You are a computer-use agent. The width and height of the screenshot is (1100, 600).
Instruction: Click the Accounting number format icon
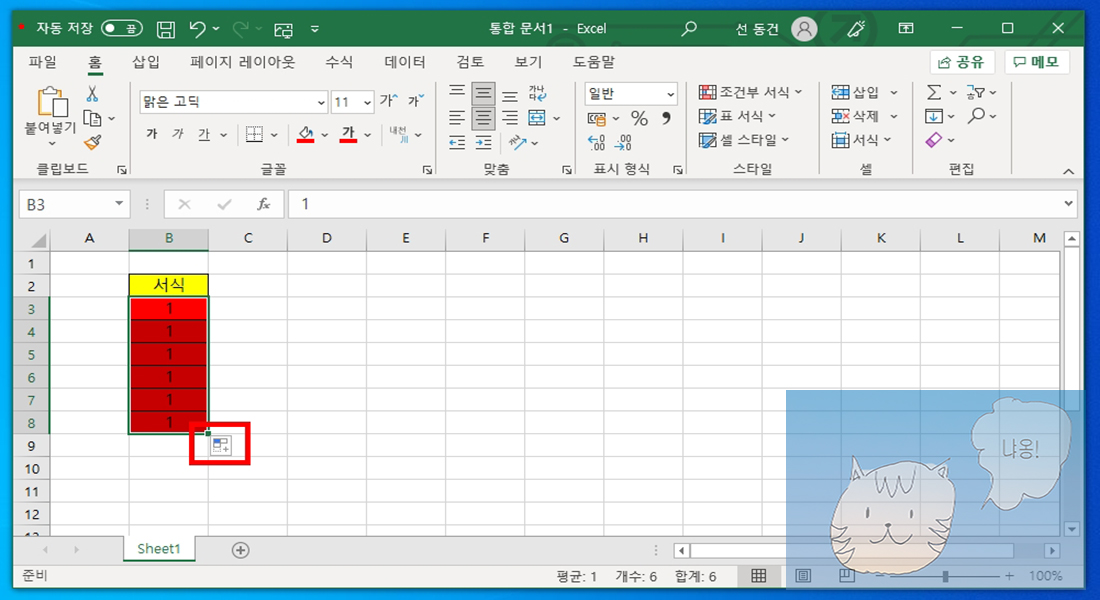click(x=596, y=119)
